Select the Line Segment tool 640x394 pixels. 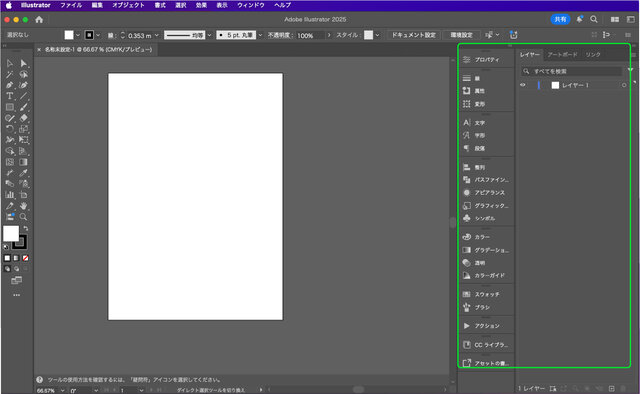pos(24,96)
